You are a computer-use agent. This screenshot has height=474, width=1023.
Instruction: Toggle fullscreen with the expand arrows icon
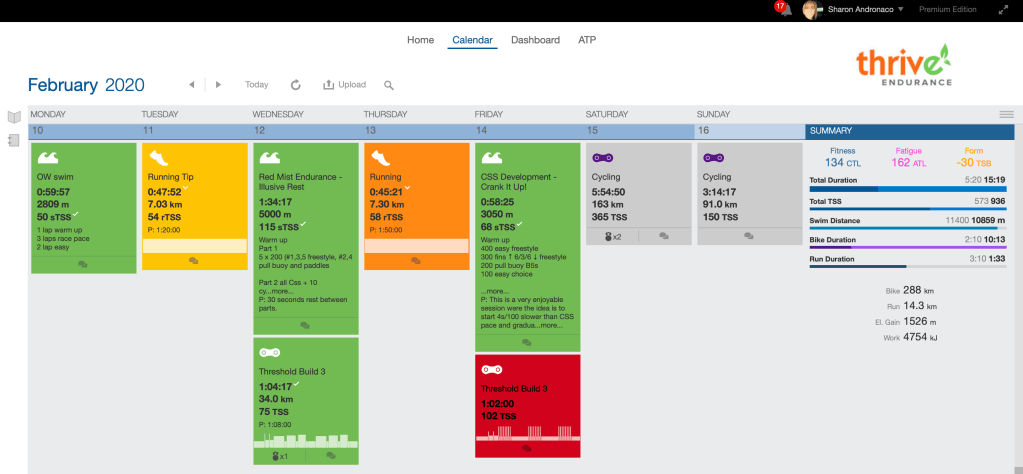click(x=1003, y=10)
